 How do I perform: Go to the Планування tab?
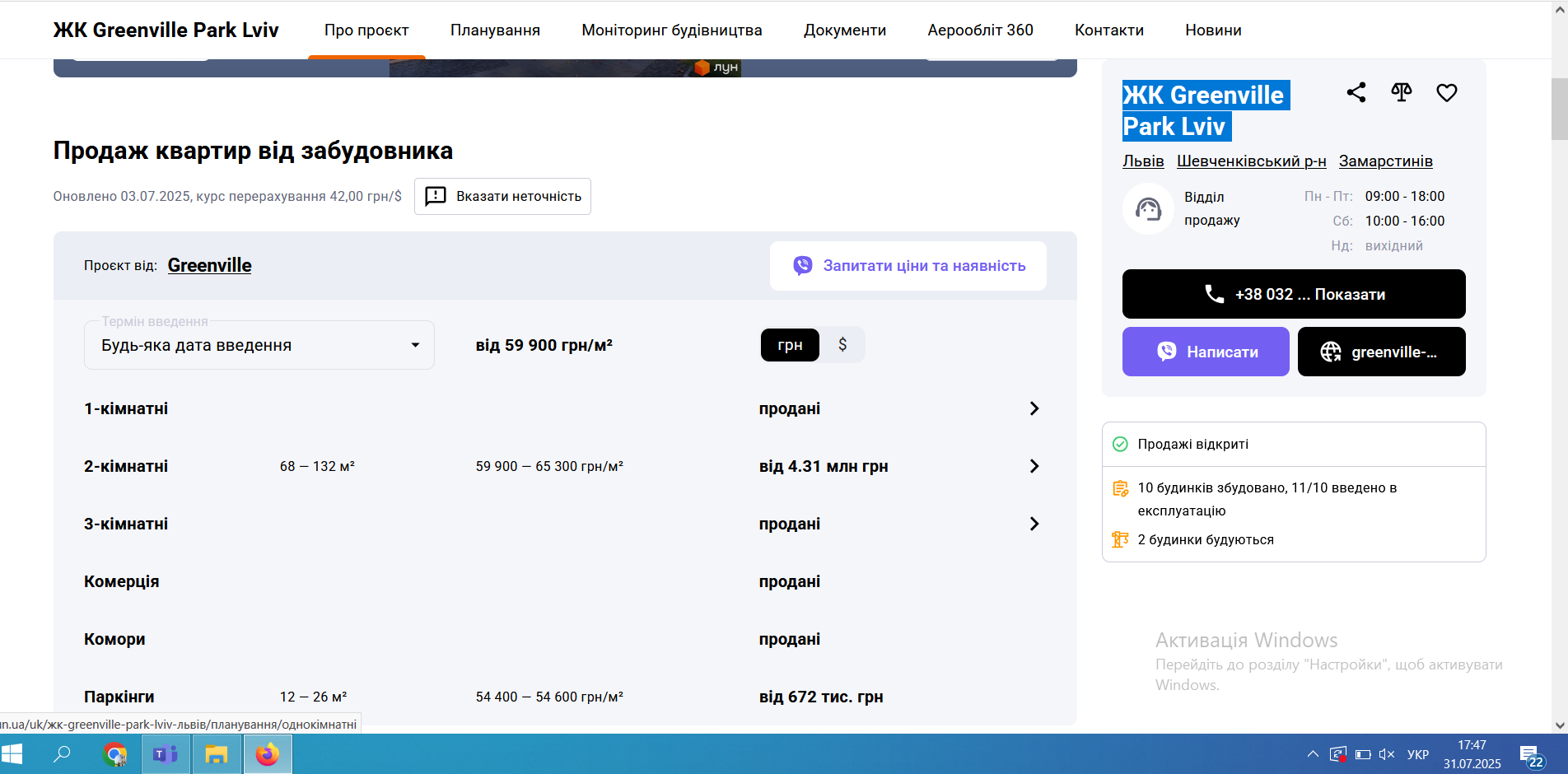click(495, 30)
